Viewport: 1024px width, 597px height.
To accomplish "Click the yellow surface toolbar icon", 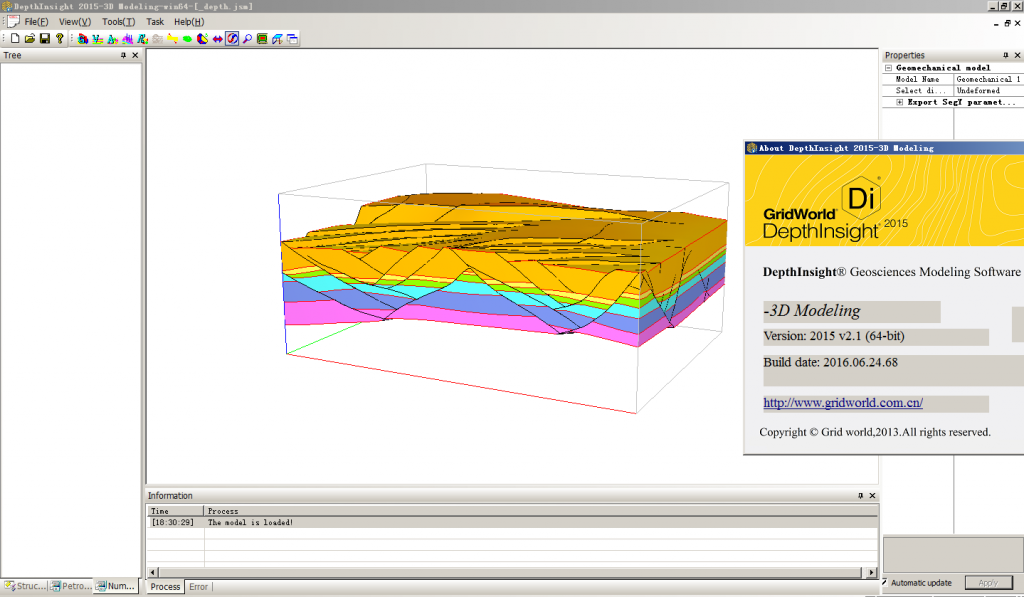I will (172, 39).
